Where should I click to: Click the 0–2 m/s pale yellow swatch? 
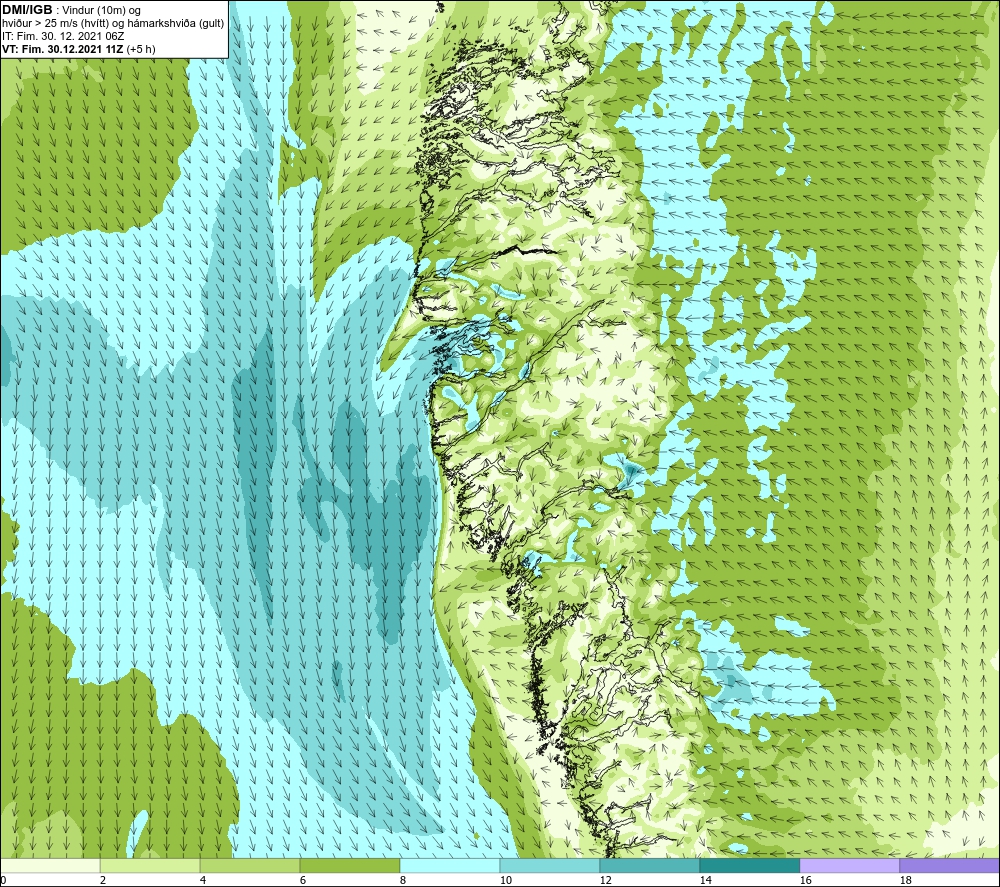pos(50,865)
